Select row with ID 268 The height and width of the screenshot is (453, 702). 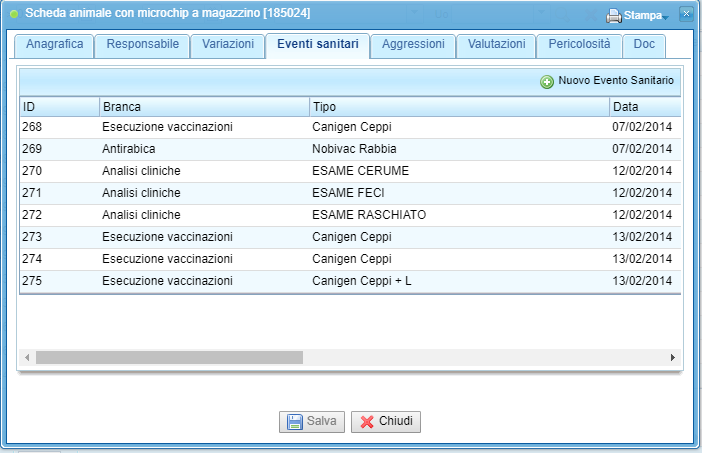coord(350,127)
